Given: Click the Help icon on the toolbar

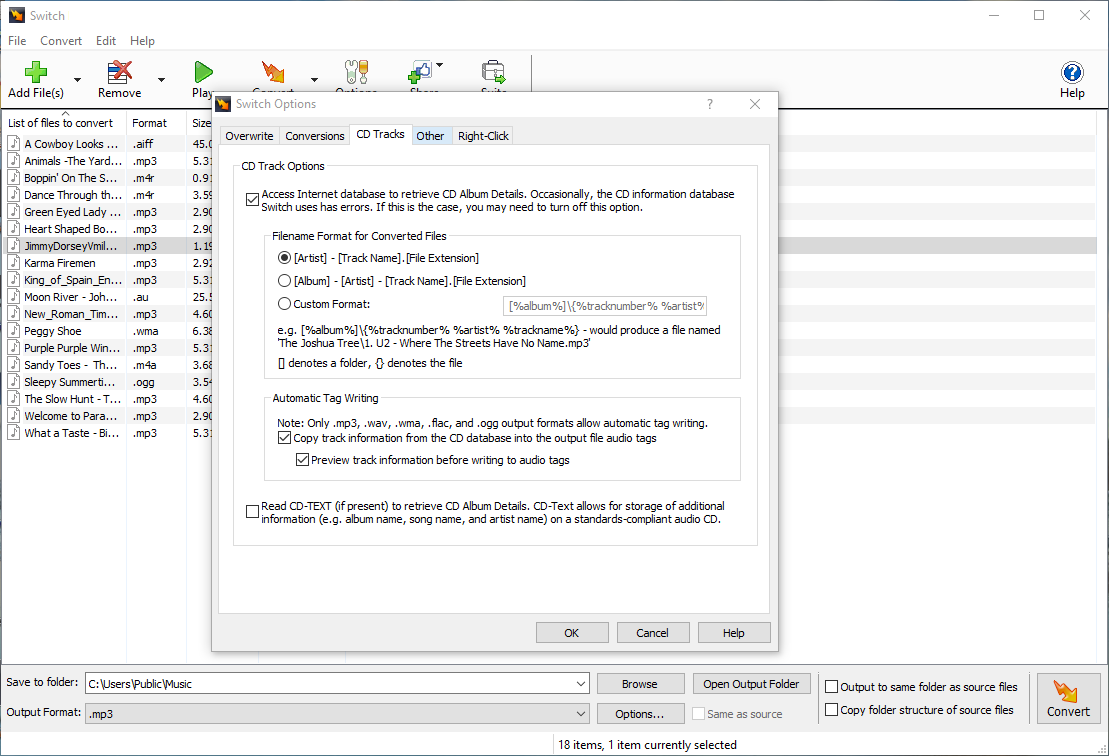Looking at the screenshot, I should click(x=1072, y=71).
